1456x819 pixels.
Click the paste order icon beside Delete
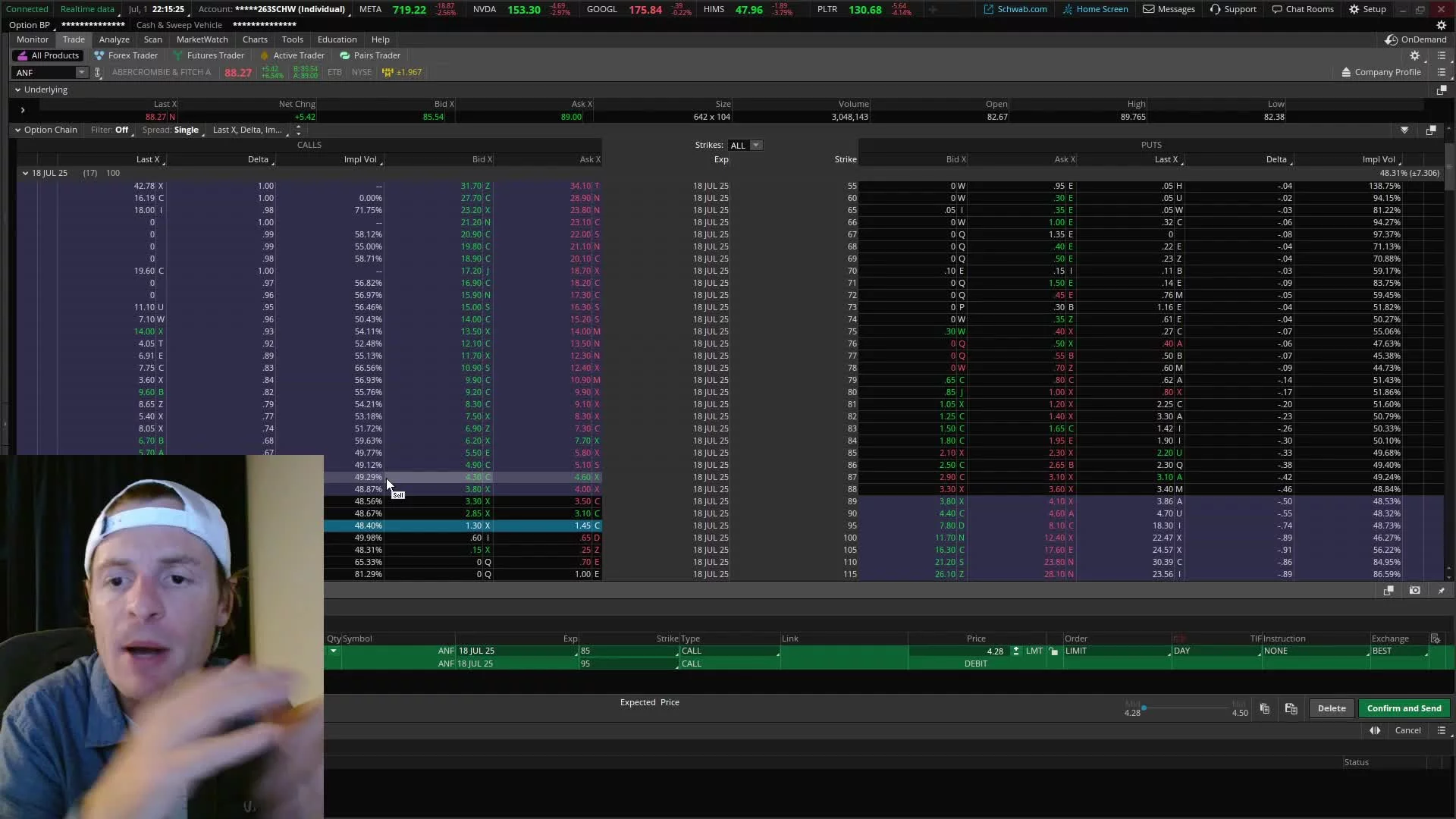click(x=1291, y=708)
